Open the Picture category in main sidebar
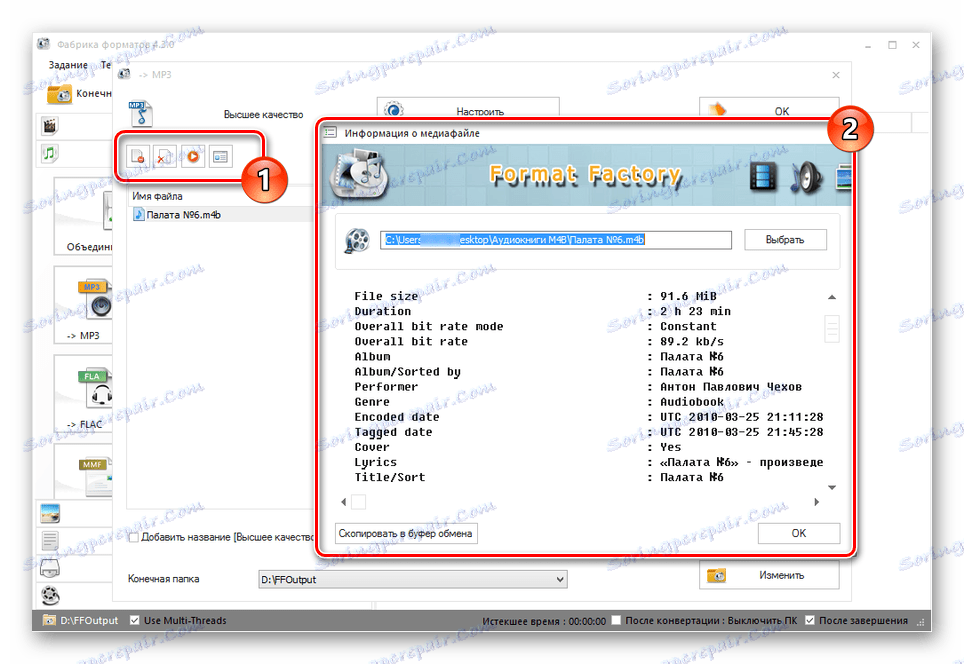Screen dimensions: 964x664 tap(50, 513)
